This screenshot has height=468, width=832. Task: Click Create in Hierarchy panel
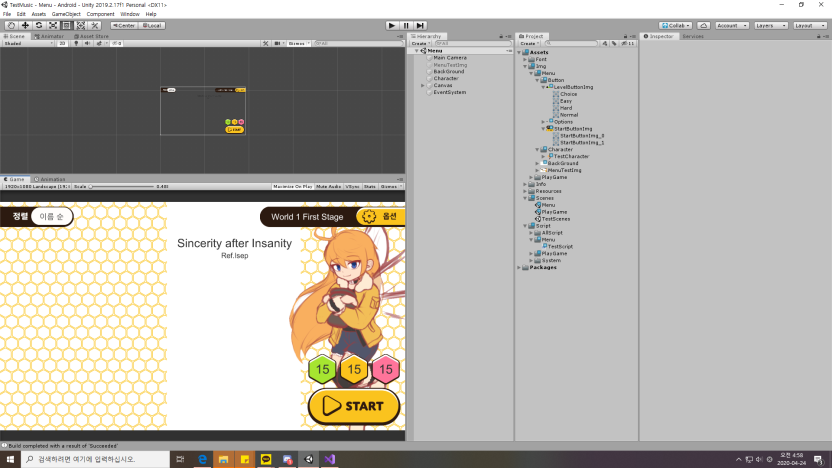(421, 44)
